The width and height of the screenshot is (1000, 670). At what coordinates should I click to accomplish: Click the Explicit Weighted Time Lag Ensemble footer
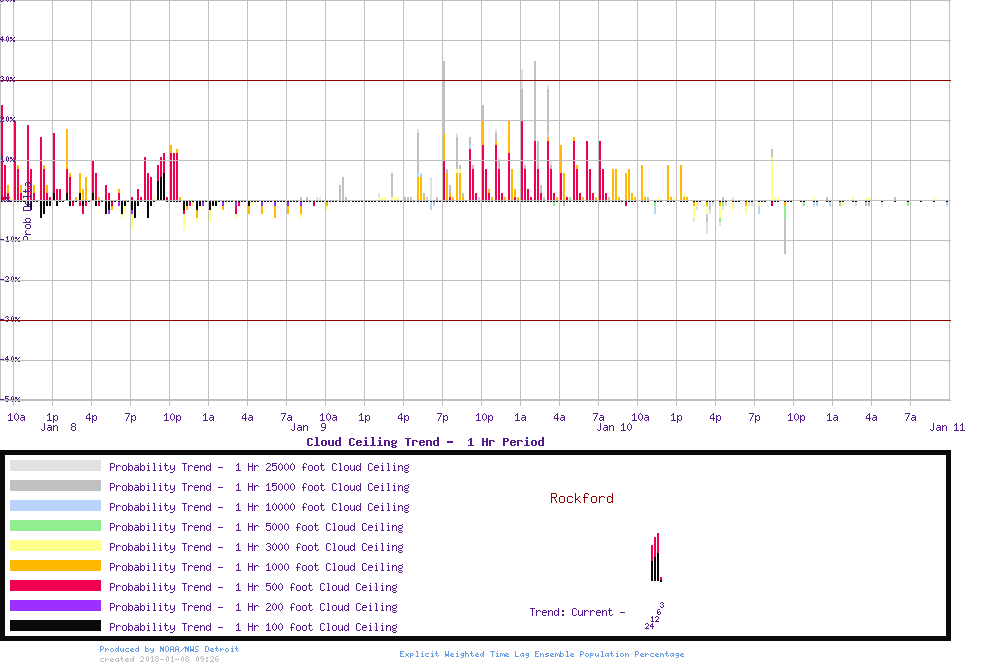pos(542,654)
